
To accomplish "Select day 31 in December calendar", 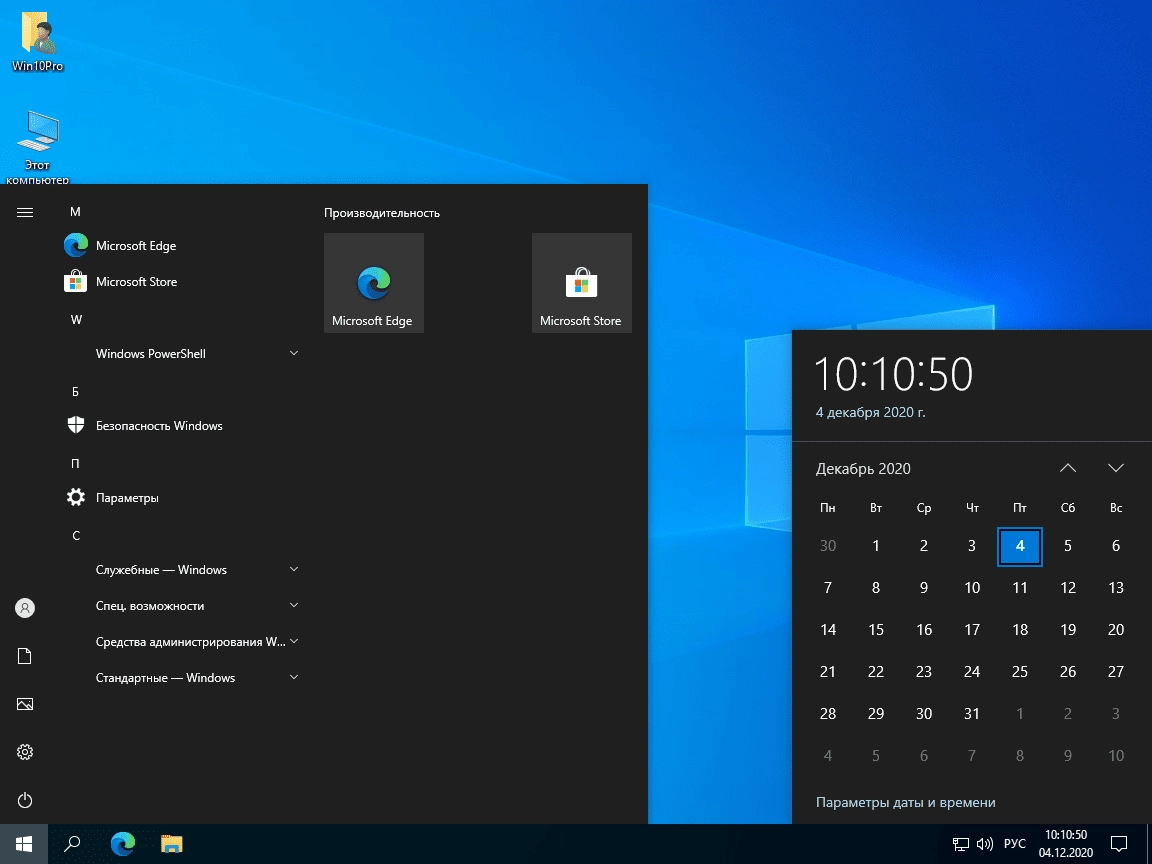I will [x=972, y=713].
